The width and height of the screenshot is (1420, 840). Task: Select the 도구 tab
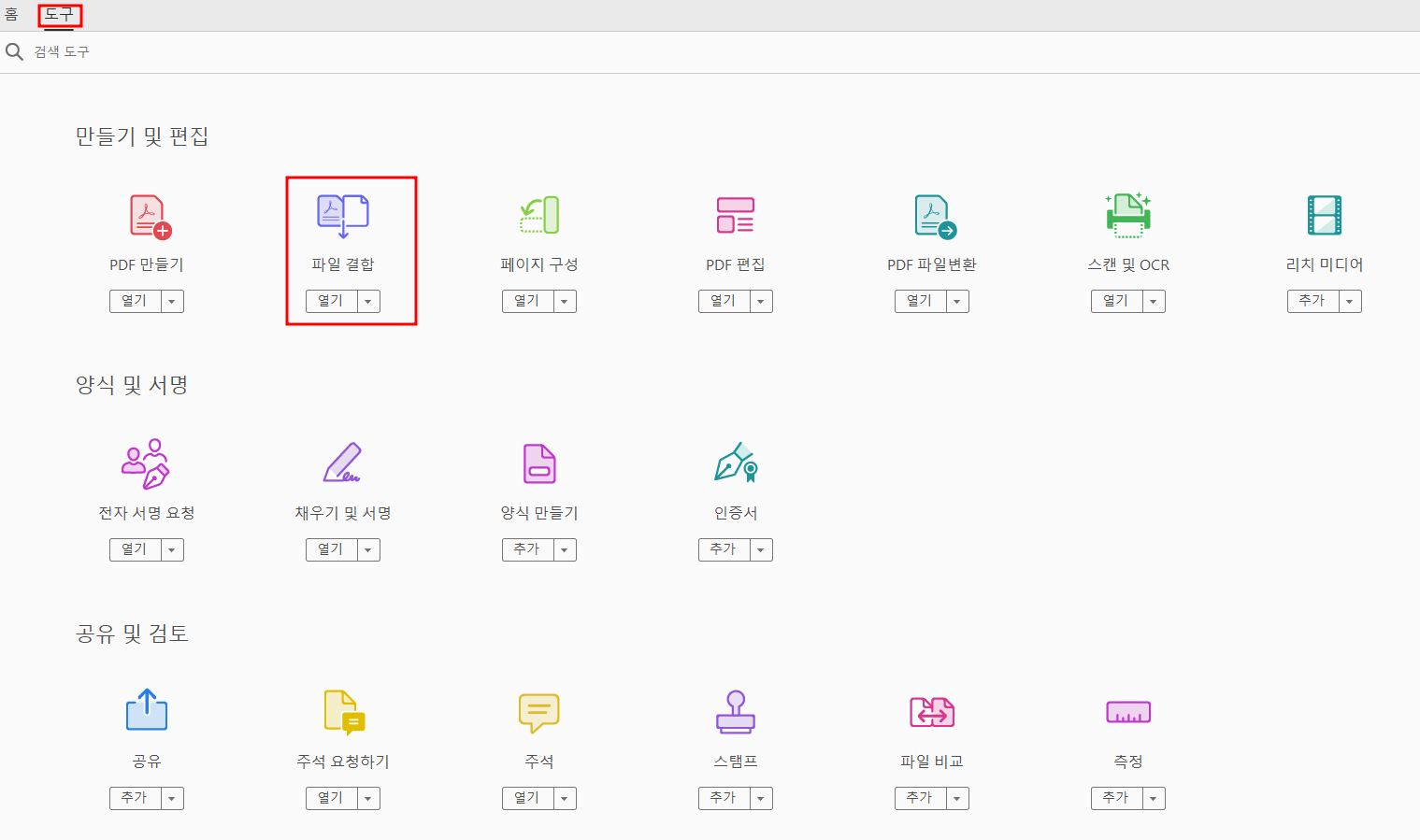click(59, 14)
